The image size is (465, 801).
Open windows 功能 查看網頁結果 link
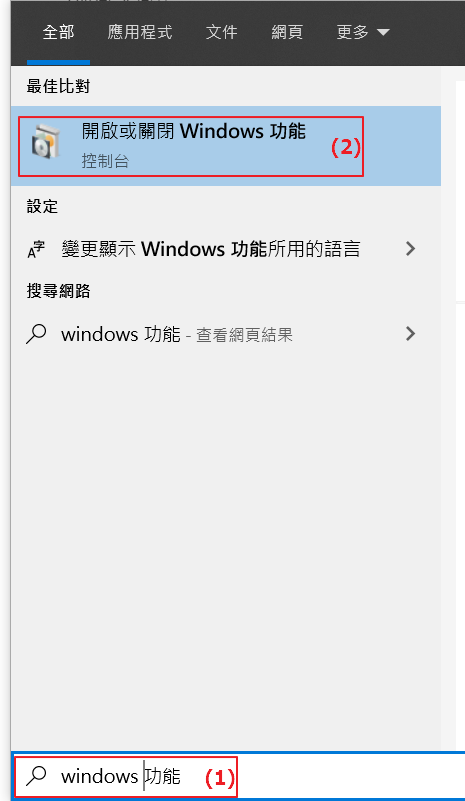(x=225, y=334)
